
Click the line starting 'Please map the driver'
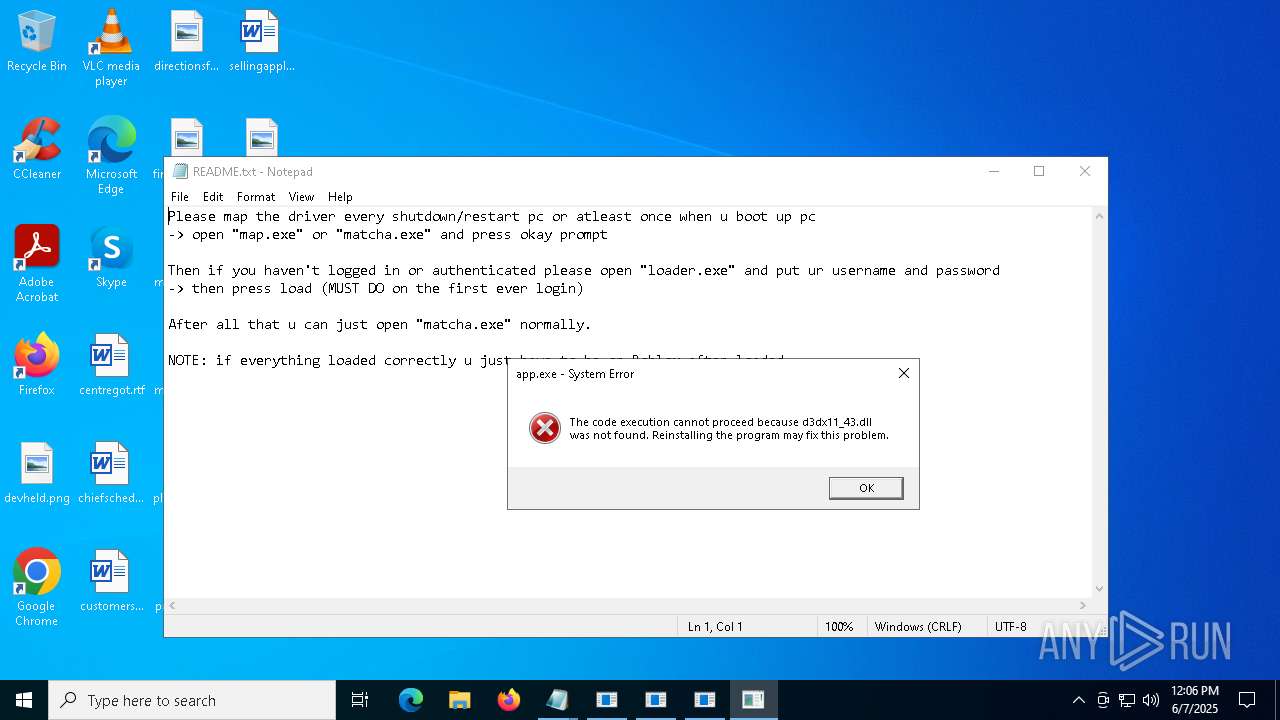pos(492,216)
